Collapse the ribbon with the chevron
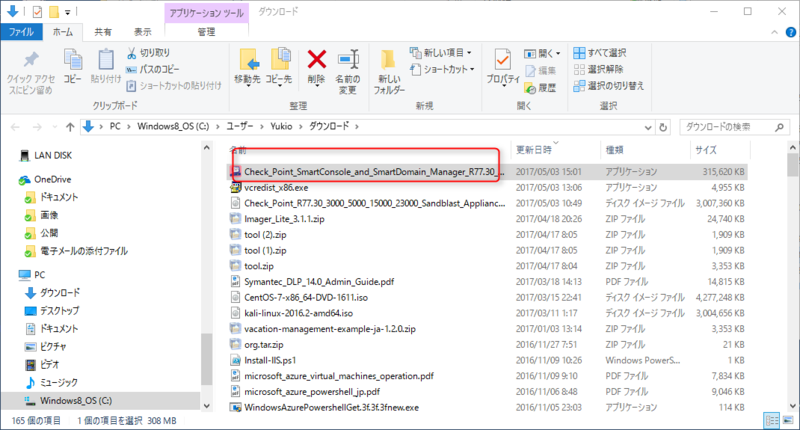 [x=774, y=32]
